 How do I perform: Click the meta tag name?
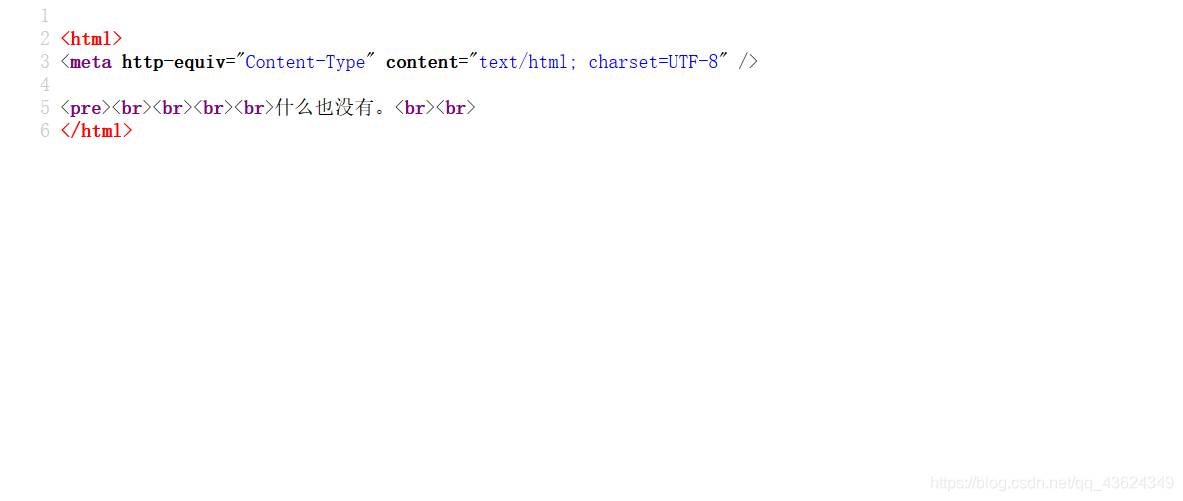coord(91,62)
